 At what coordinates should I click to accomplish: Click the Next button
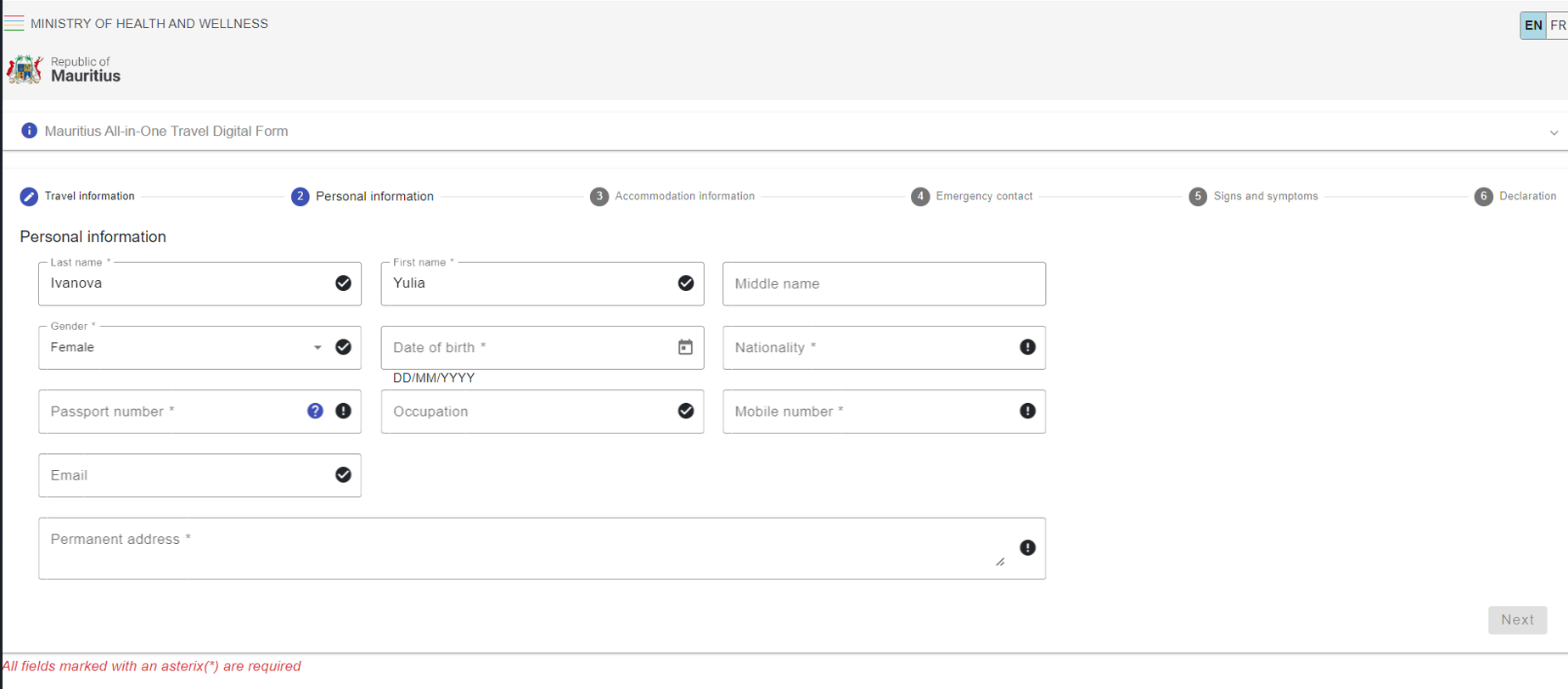(x=1517, y=619)
